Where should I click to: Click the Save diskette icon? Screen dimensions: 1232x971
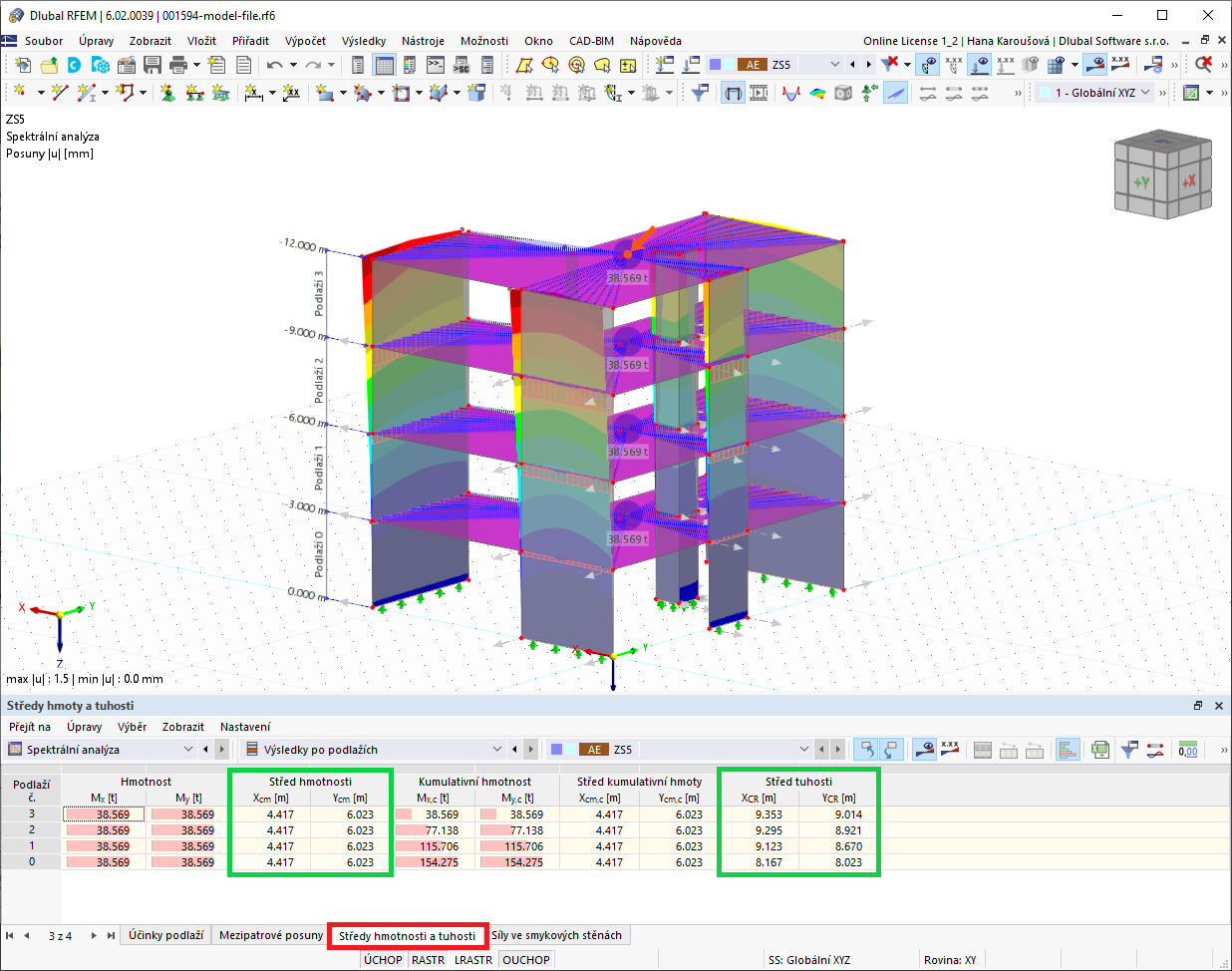tap(153, 65)
